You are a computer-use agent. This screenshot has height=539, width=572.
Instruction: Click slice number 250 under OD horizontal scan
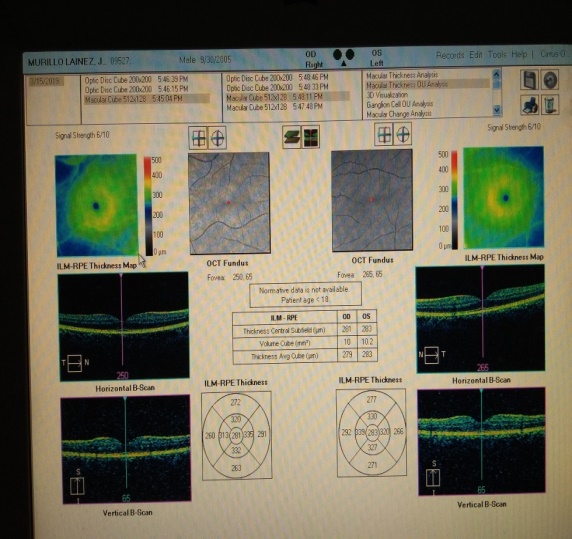pyautogui.click(x=123, y=375)
